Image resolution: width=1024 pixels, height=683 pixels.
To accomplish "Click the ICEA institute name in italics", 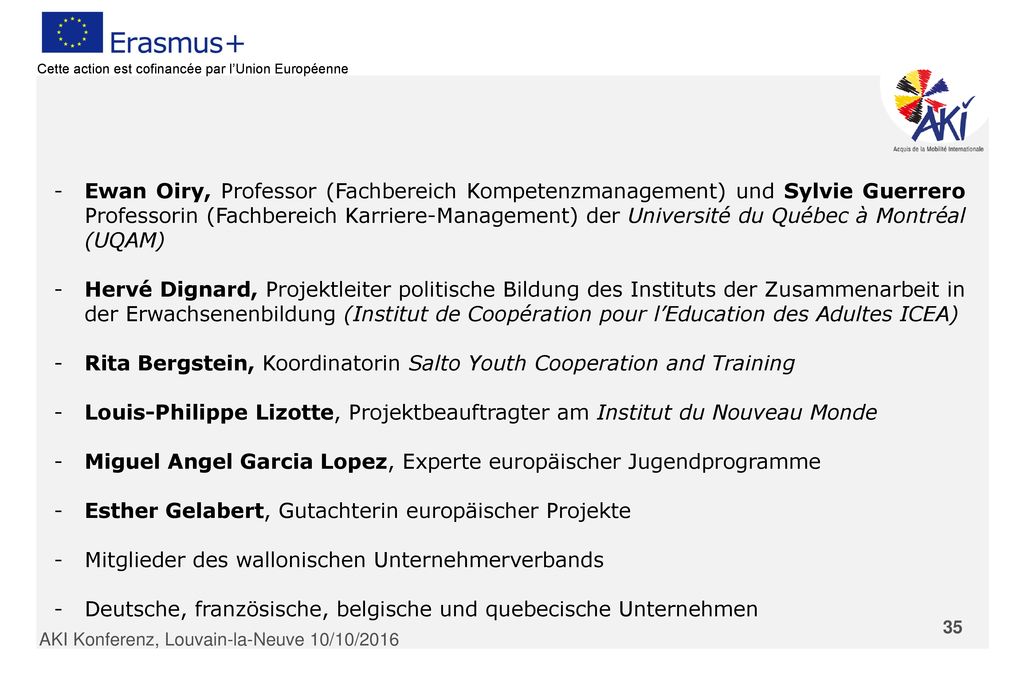I will click(651, 314).
